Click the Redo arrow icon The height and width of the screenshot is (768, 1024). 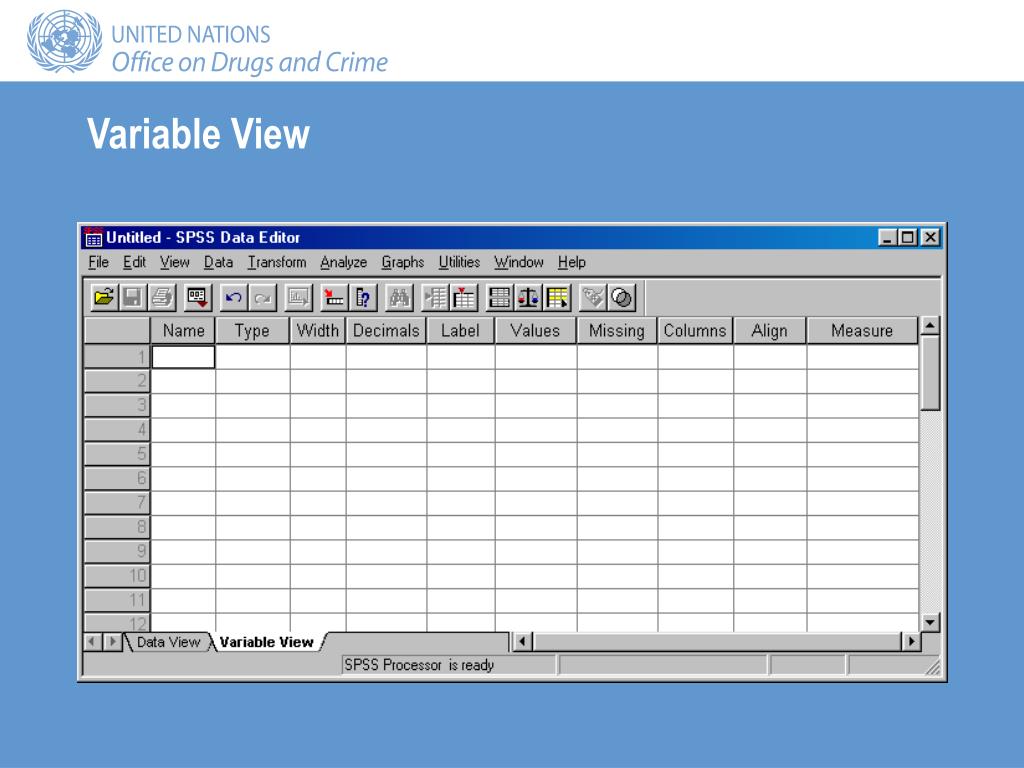click(x=263, y=298)
